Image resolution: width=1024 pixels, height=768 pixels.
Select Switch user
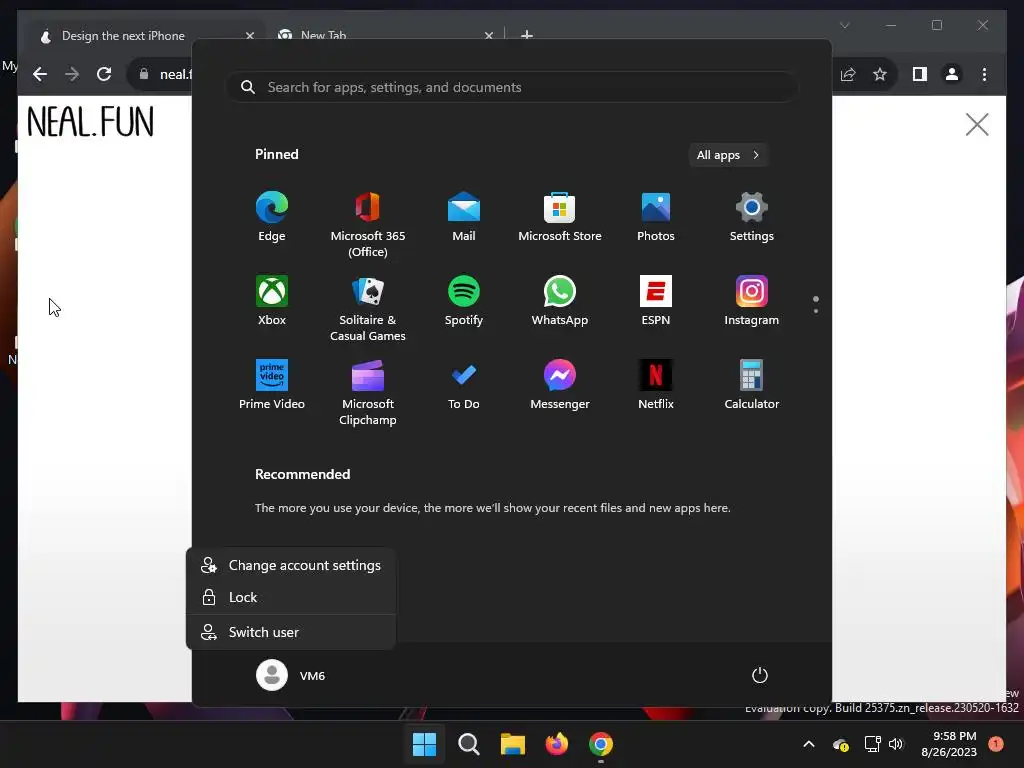(x=291, y=632)
